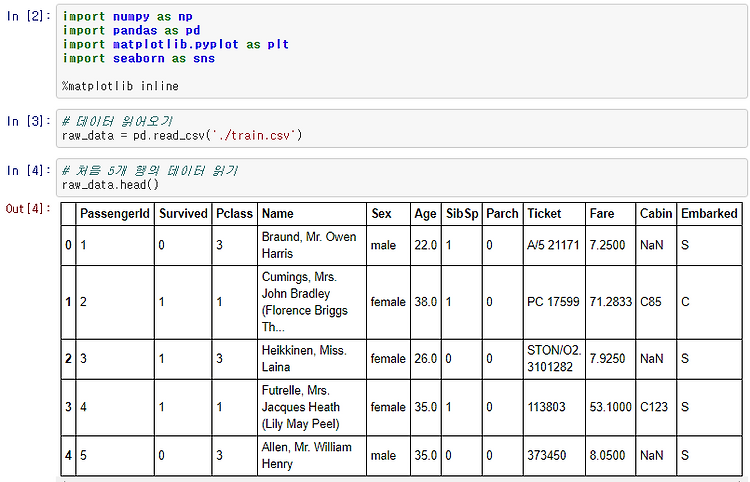Click the 'In [3]:' prompt label
Screen dimensions: 750x482
click(28, 121)
